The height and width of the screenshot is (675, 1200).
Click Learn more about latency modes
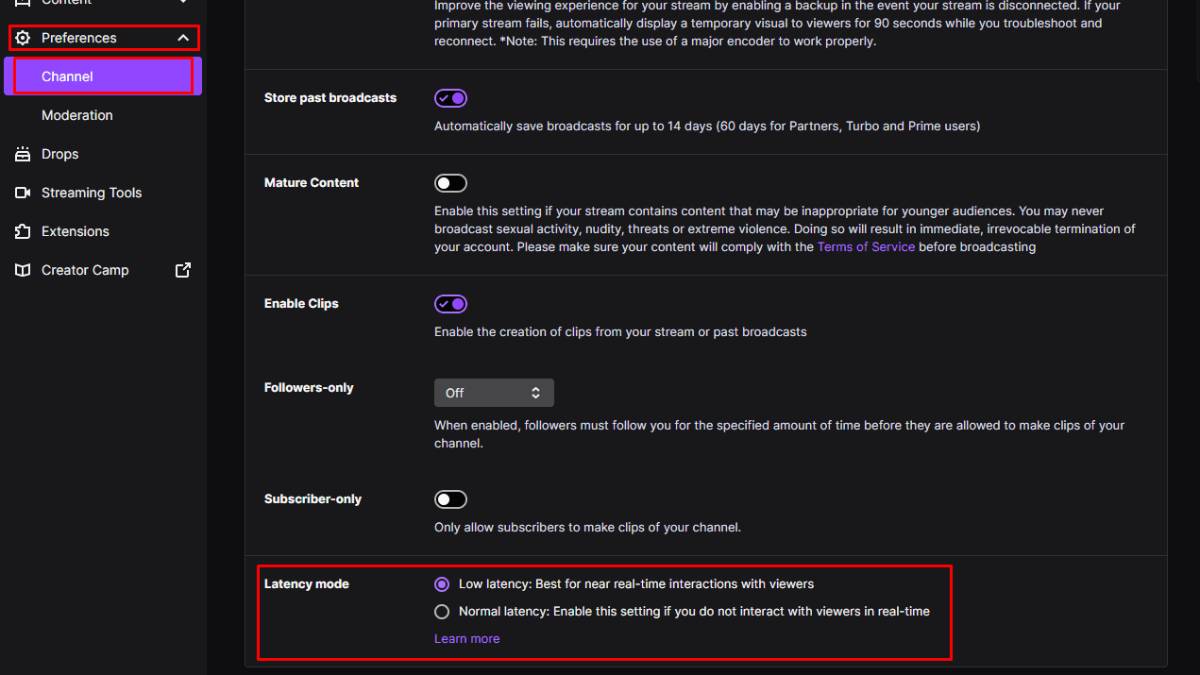(466, 638)
